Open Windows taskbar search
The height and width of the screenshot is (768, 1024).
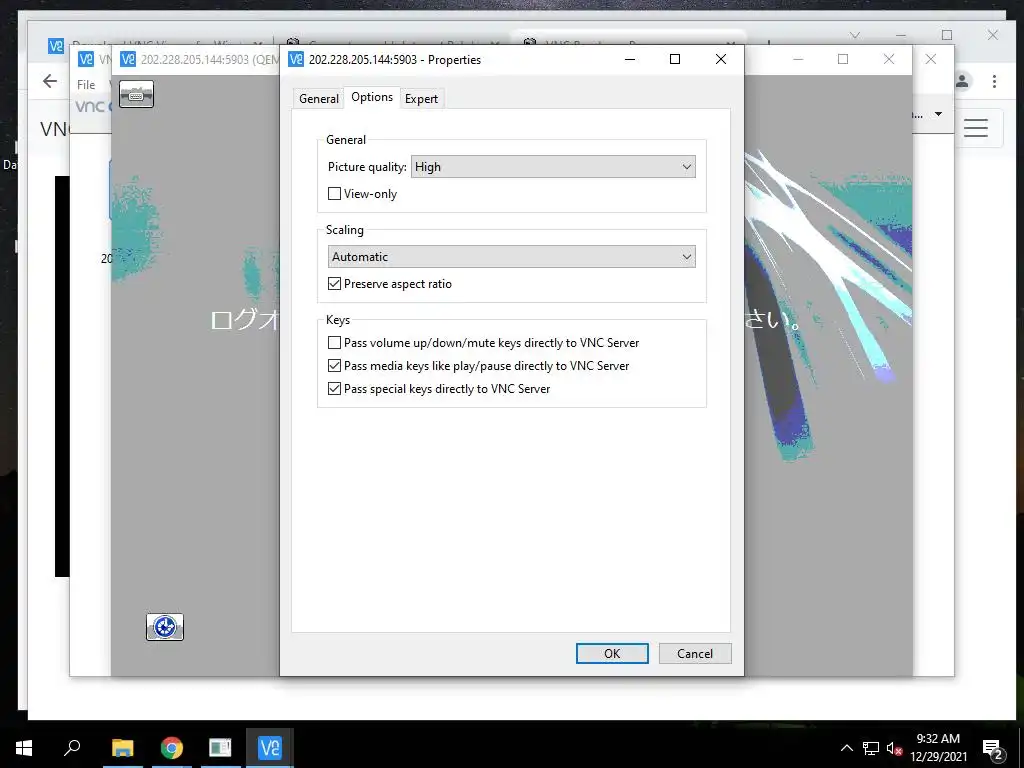click(x=72, y=748)
